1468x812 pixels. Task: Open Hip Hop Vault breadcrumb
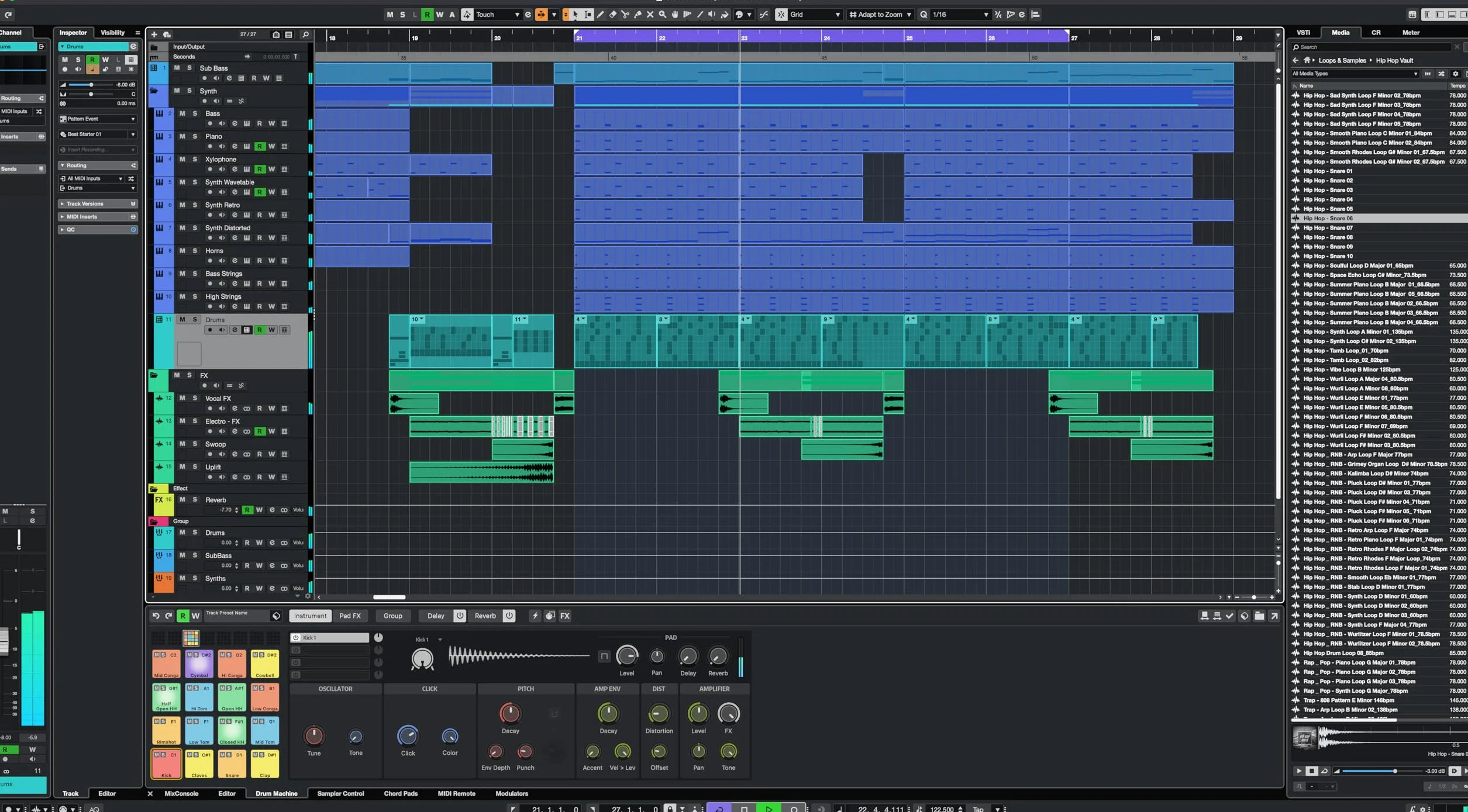1394,60
